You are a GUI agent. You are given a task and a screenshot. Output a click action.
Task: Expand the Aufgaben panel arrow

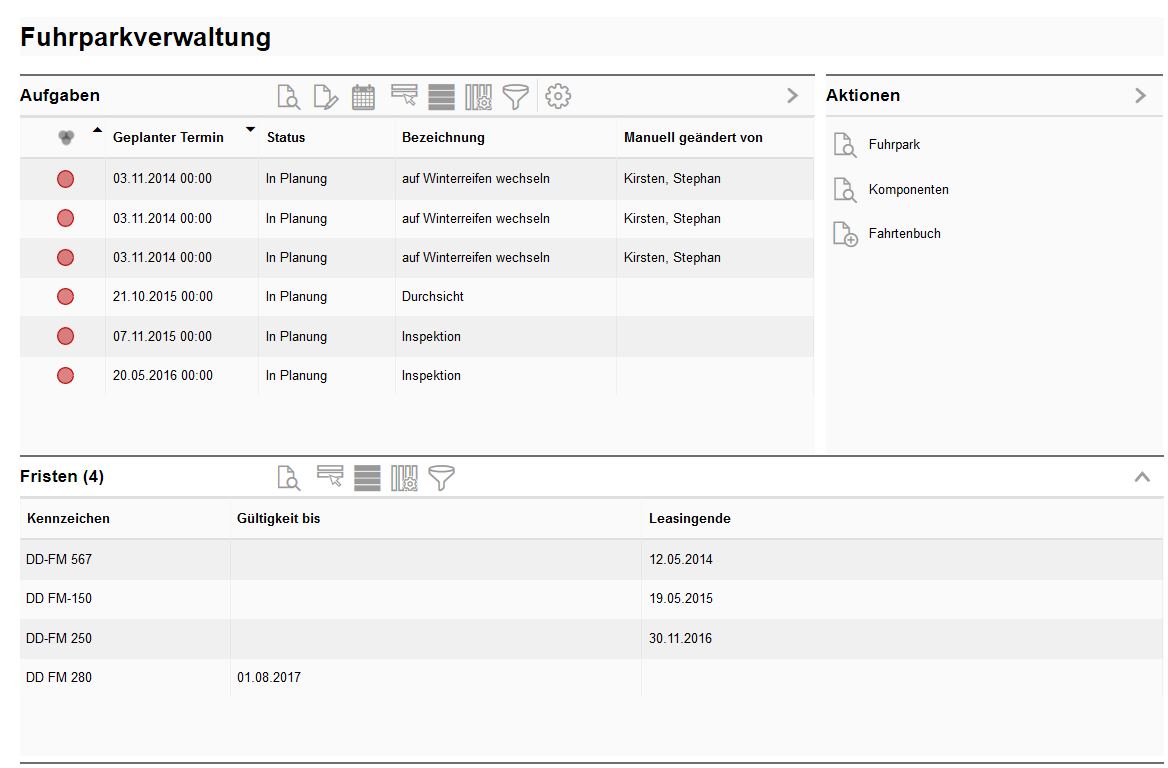coord(792,96)
